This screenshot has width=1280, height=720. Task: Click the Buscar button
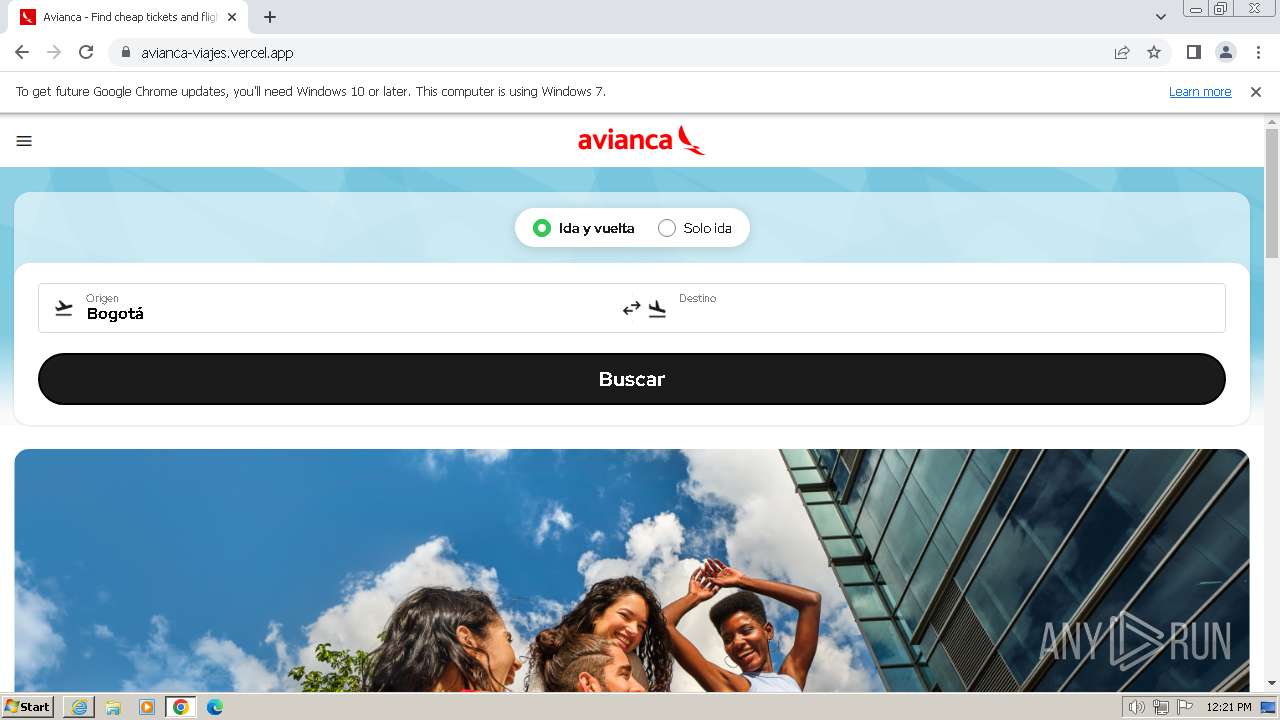(632, 379)
